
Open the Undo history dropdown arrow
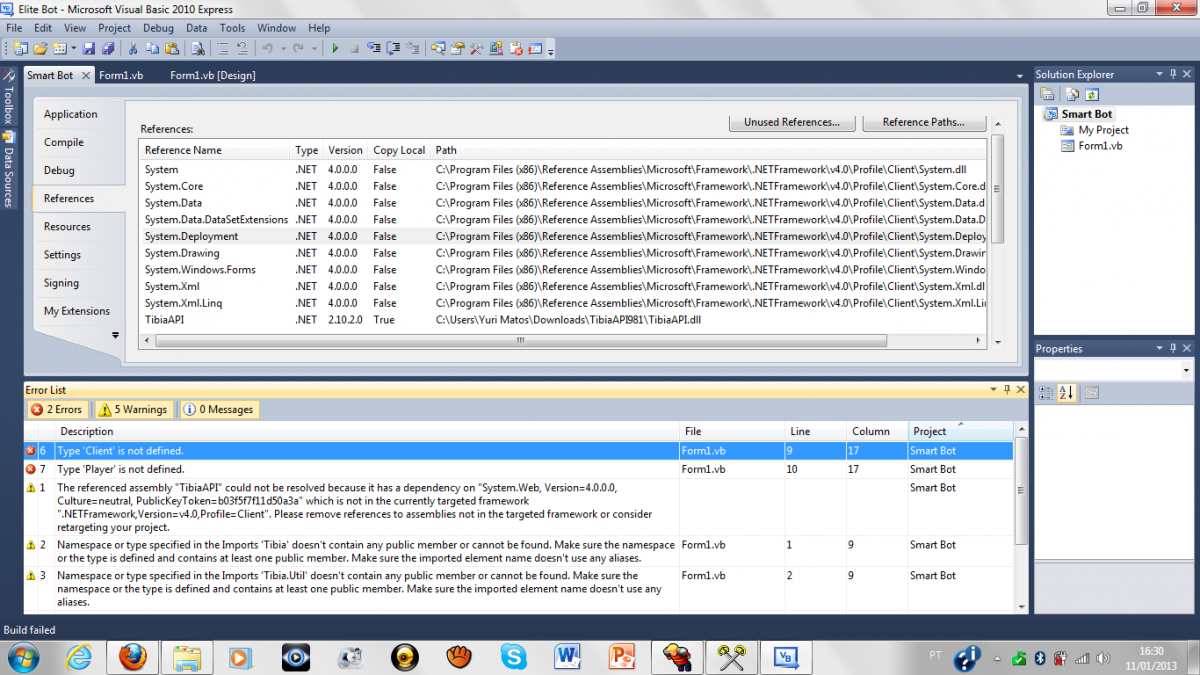(x=283, y=48)
